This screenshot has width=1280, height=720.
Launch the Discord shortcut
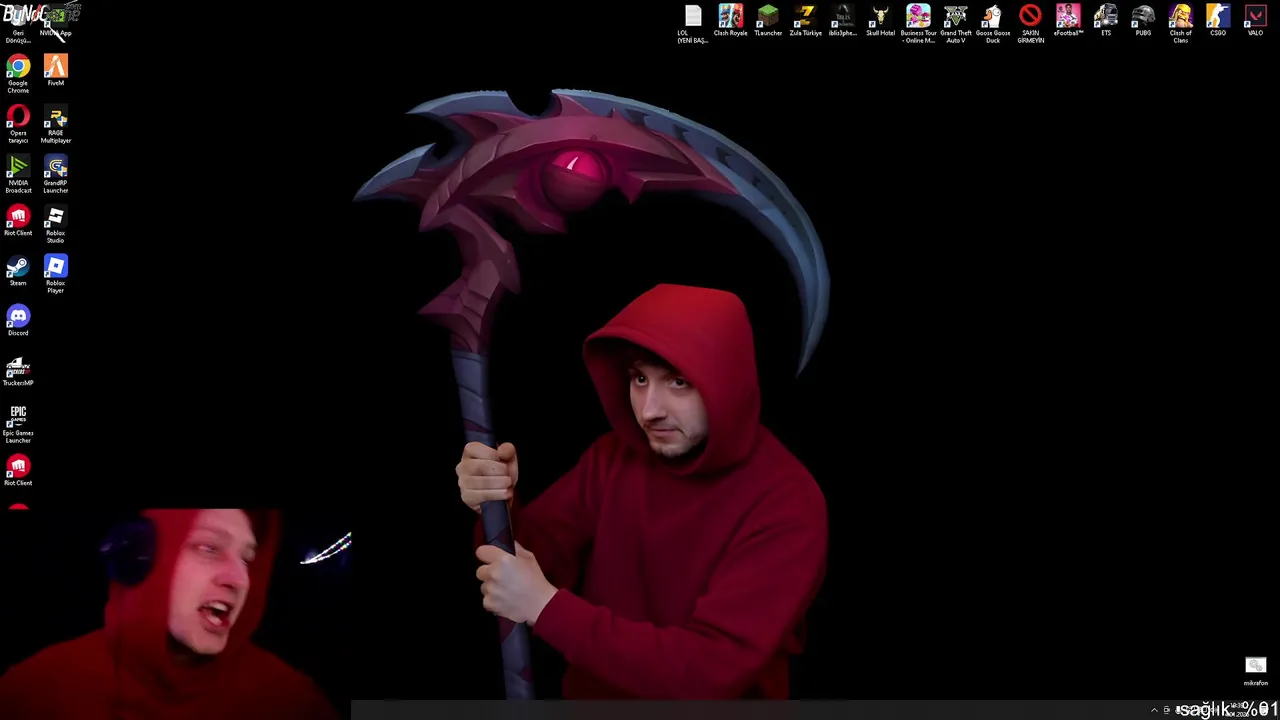point(18,320)
